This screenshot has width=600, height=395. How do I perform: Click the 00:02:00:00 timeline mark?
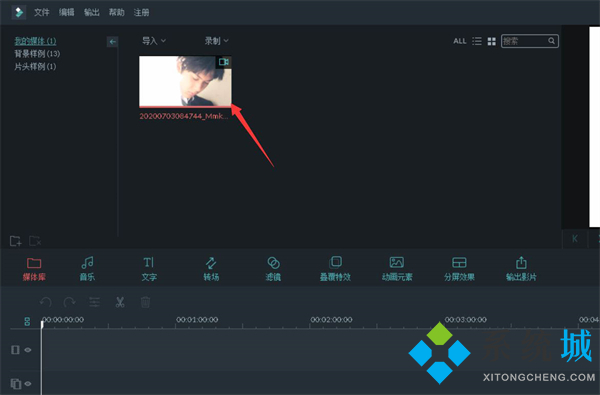pyautogui.click(x=331, y=320)
